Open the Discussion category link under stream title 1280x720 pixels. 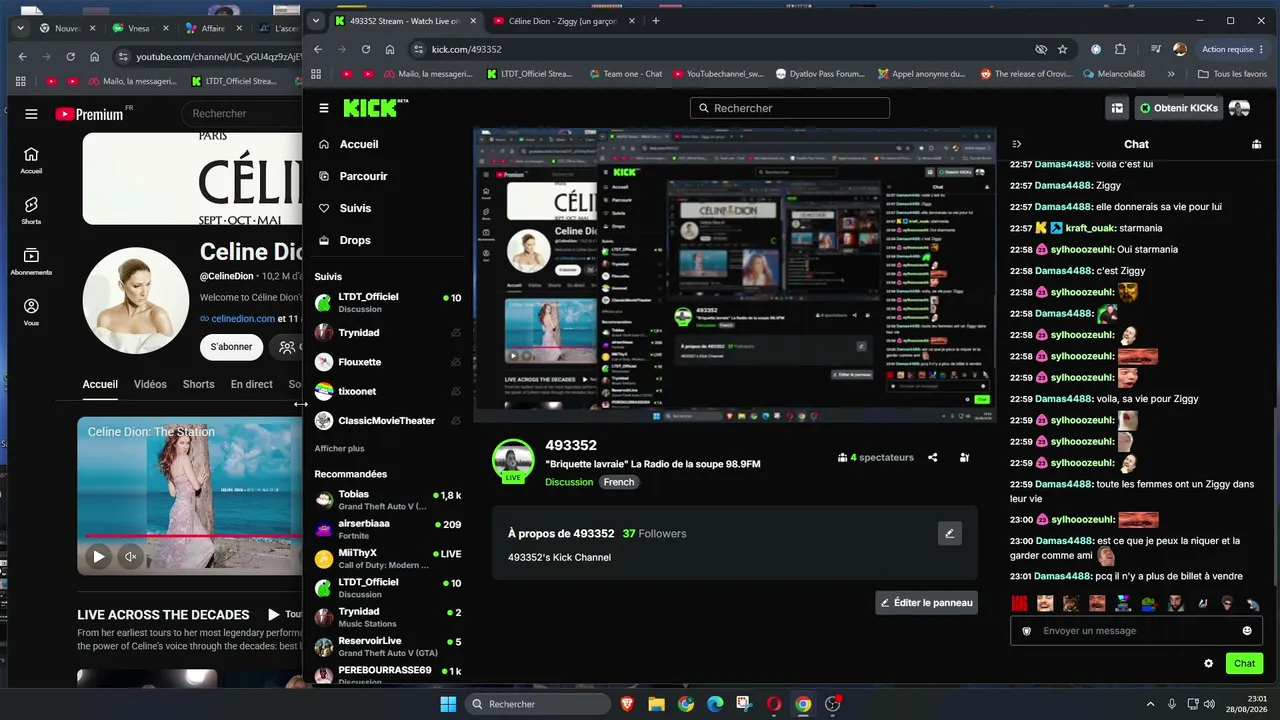(569, 482)
